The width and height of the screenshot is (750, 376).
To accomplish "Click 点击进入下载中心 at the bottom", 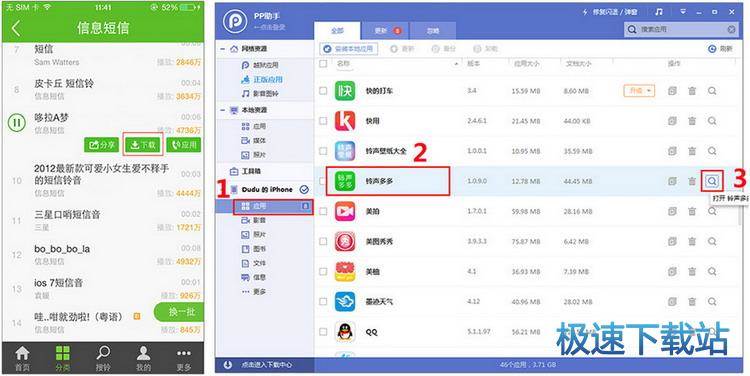I will point(266,365).
